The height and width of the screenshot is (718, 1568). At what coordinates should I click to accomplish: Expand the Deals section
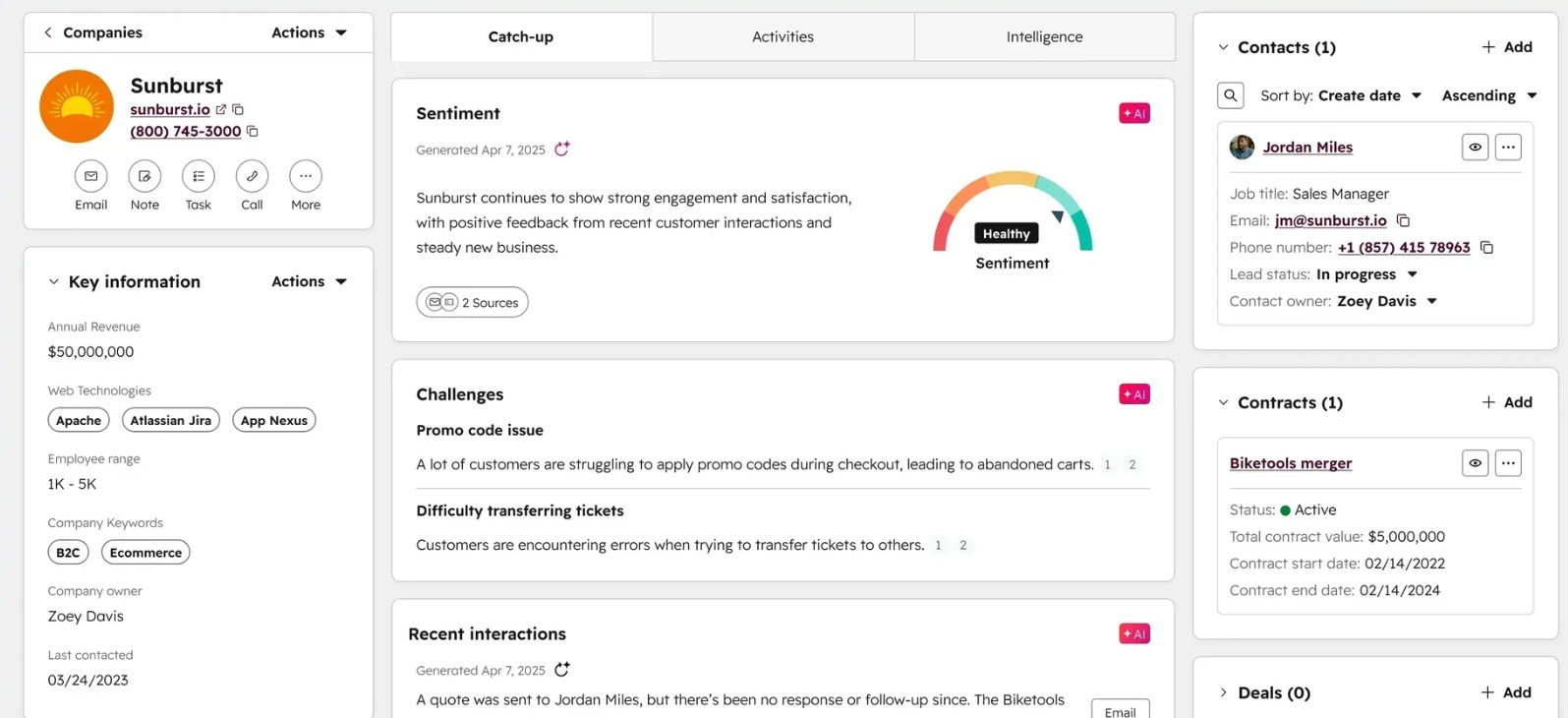pyautogui.click(x=1223, y=692)
